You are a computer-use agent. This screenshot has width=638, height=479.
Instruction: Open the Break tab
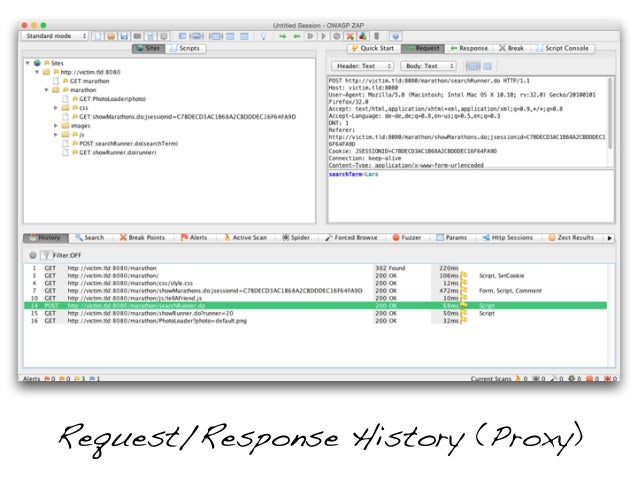tap(512, 48)
